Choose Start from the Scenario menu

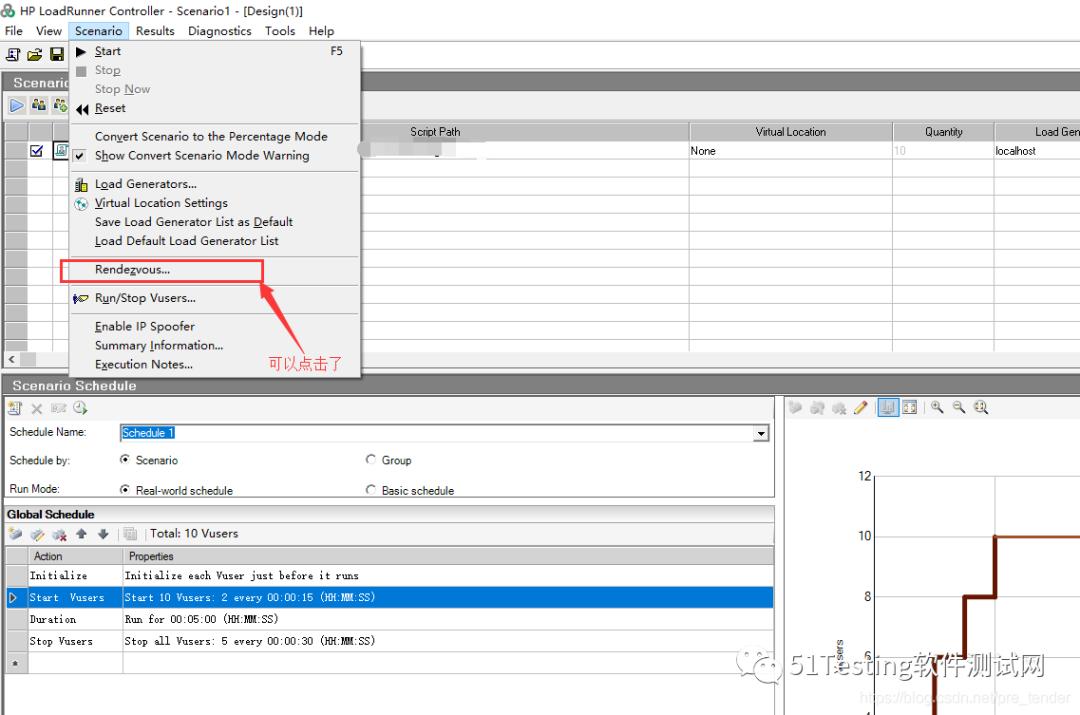click(215, 51)
